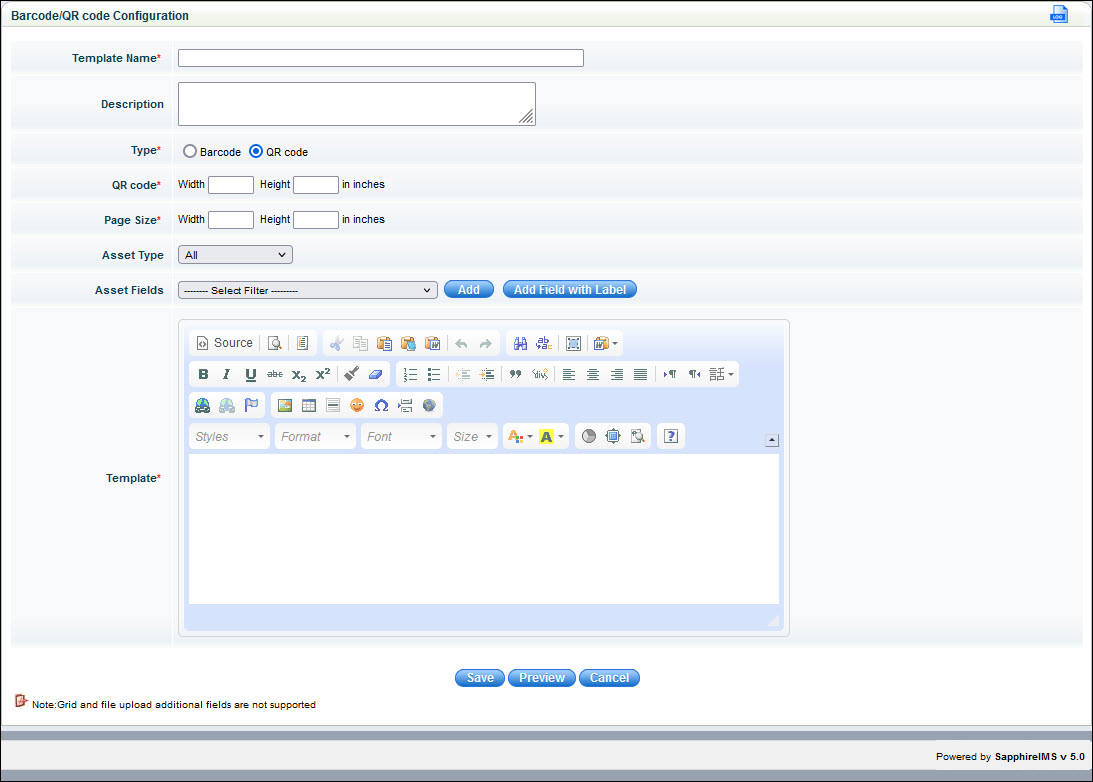Open the Source view in the editor
1093x782 pixels.
coord(224,343)
